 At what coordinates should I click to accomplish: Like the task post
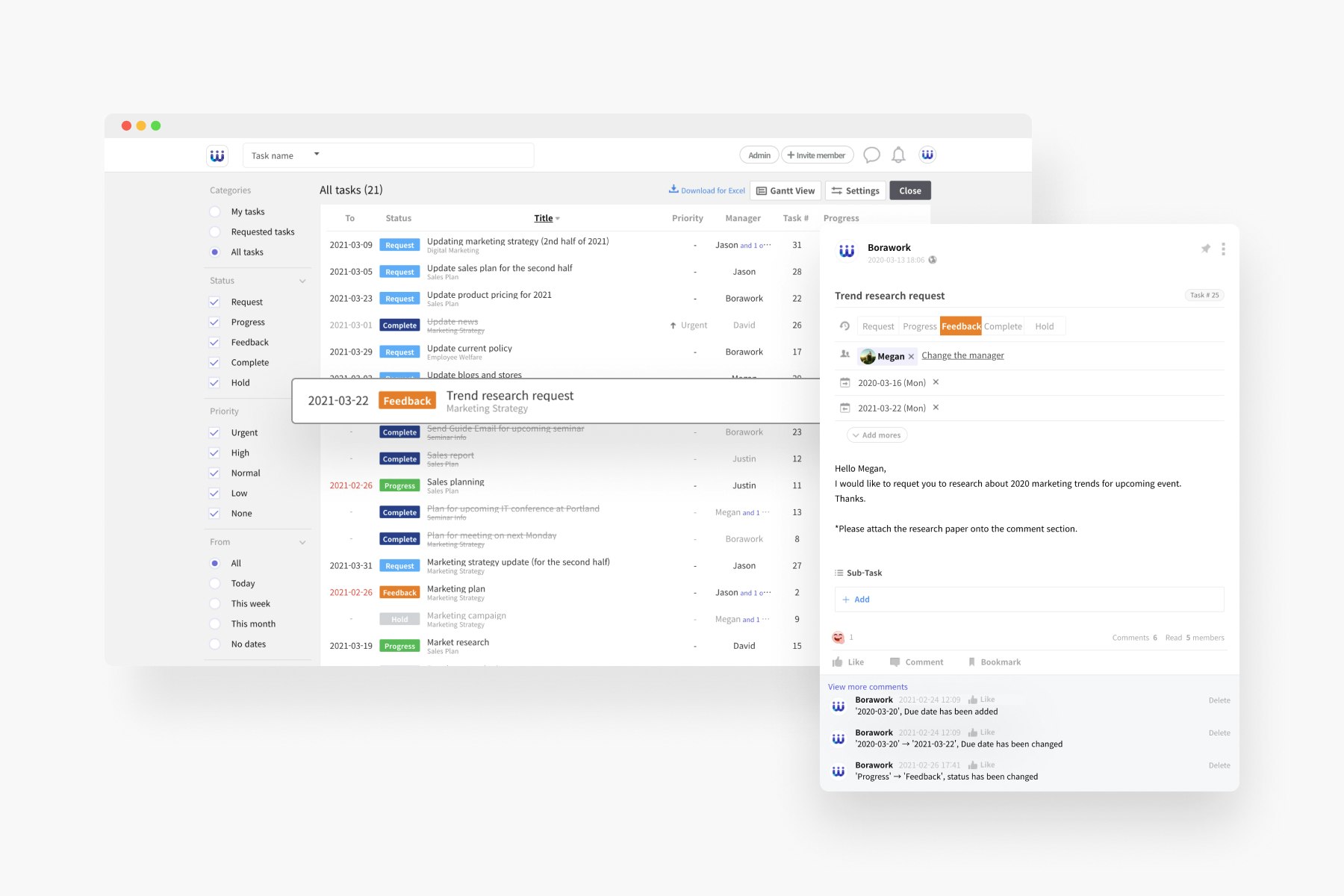848,662
